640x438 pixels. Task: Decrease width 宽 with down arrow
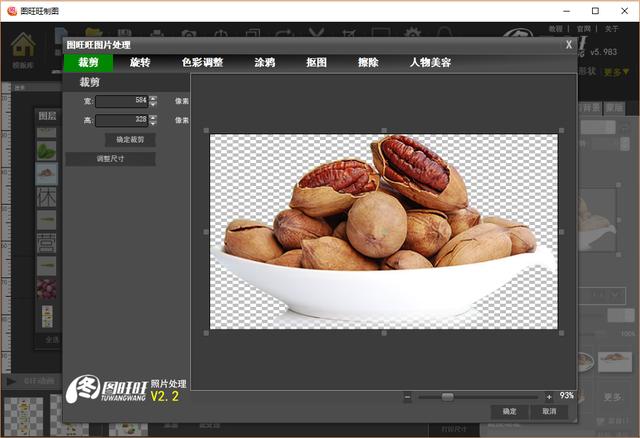[x=153, y=104]
